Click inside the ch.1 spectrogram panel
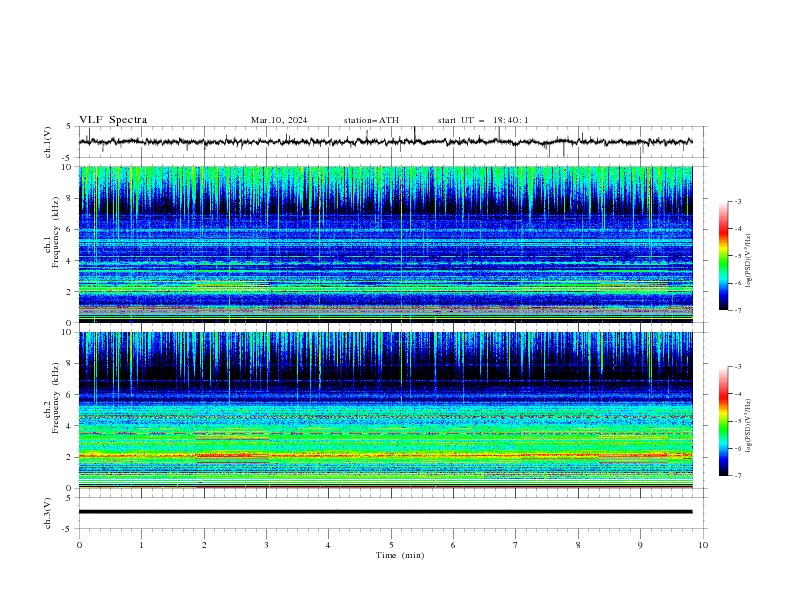Image resolution: width=792 pixels, height=612 pixels. [x=386, y=244]
